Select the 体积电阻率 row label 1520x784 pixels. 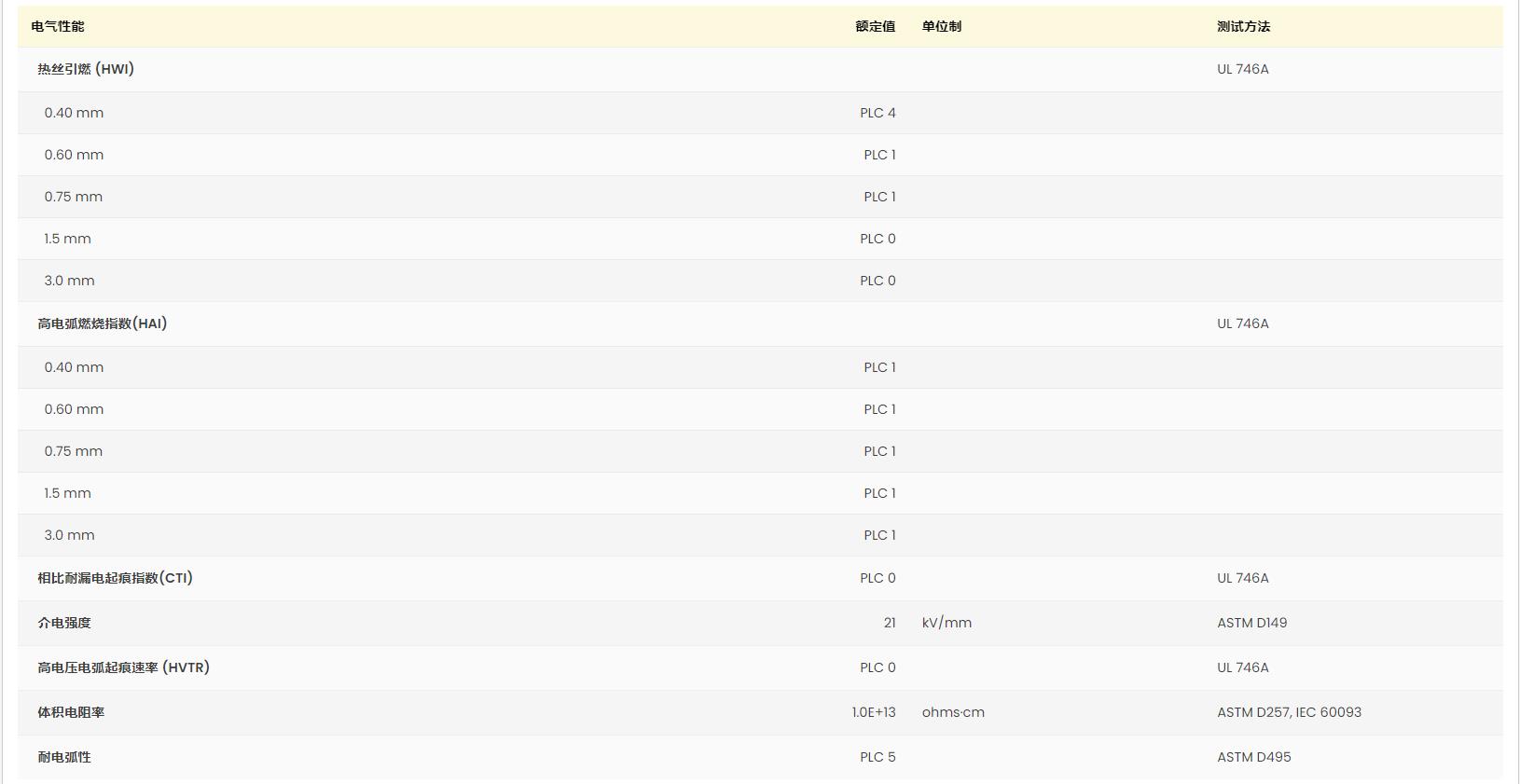[71, 712]
